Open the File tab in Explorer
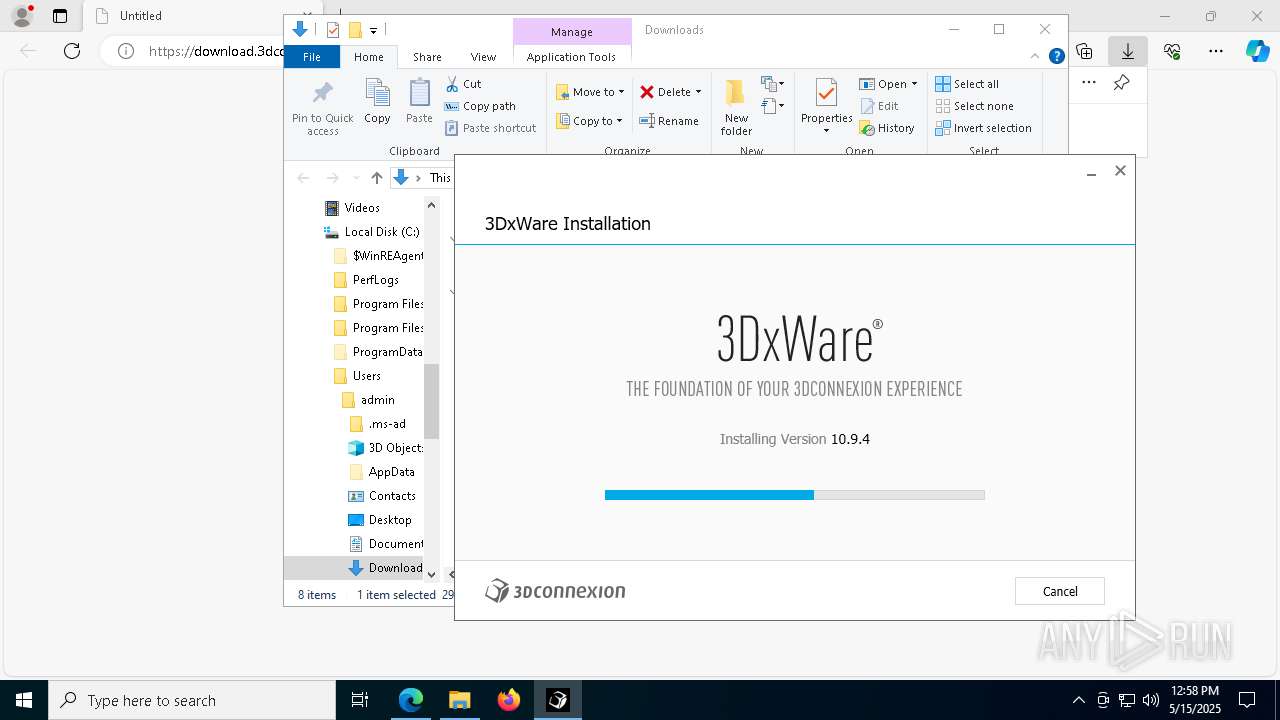The height and width of the screenshot is (720, 1280). [312, 57]
